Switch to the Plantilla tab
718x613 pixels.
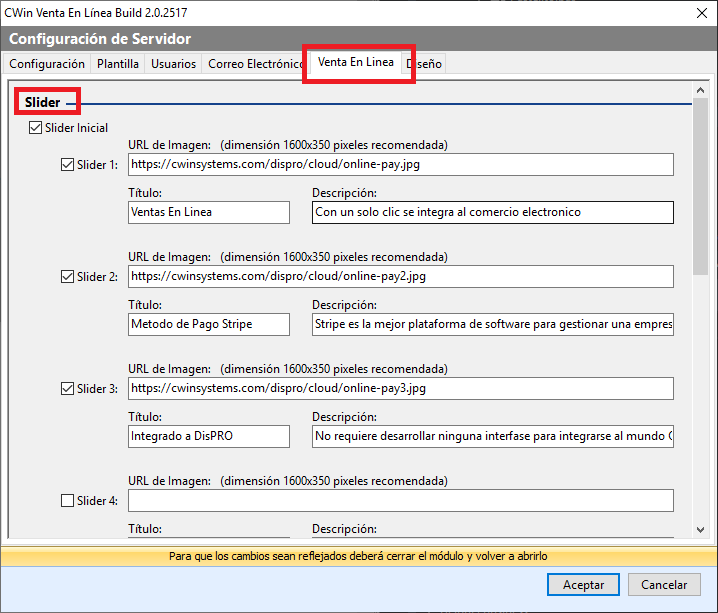(x=118, y=64)
